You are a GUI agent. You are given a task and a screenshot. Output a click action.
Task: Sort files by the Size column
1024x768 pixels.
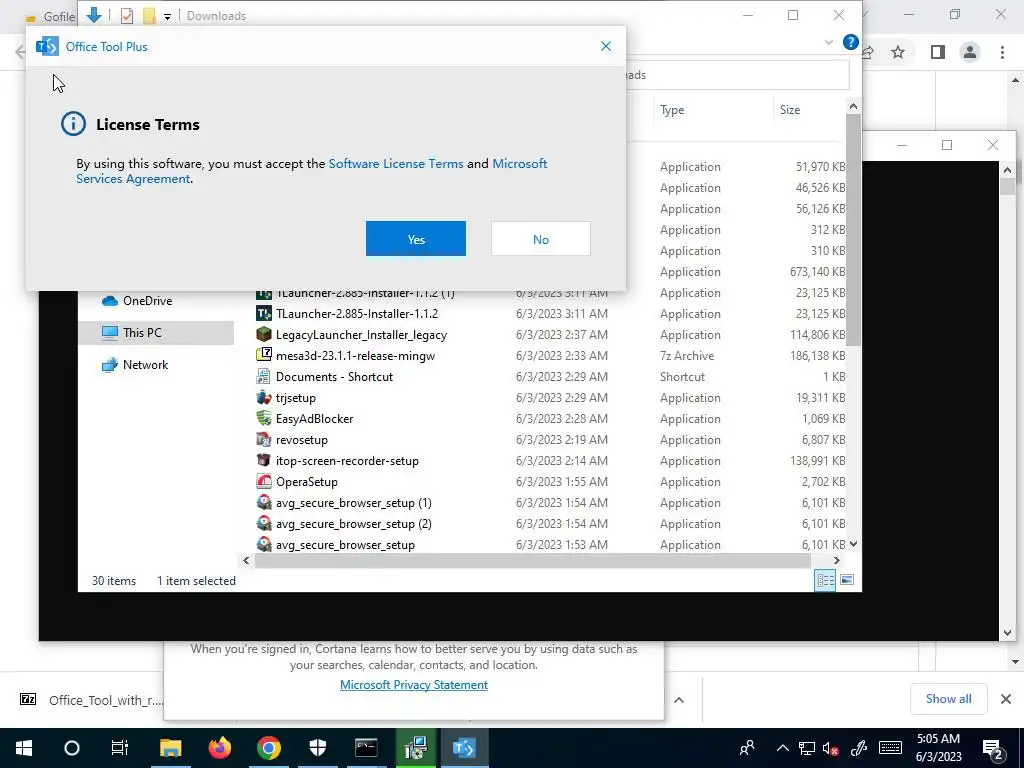coord(790,110)
